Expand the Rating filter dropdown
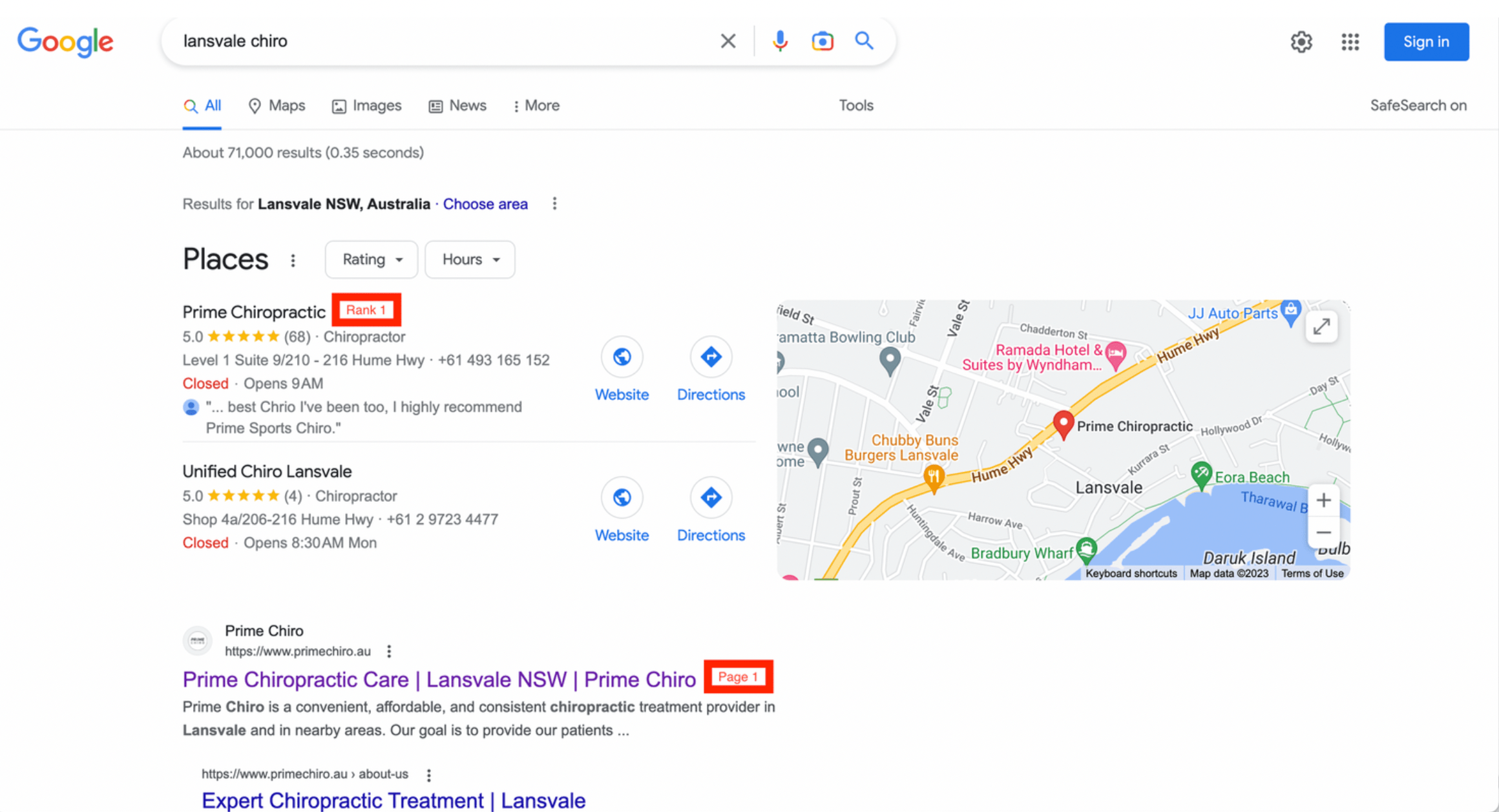 click(x=372, y=260)
